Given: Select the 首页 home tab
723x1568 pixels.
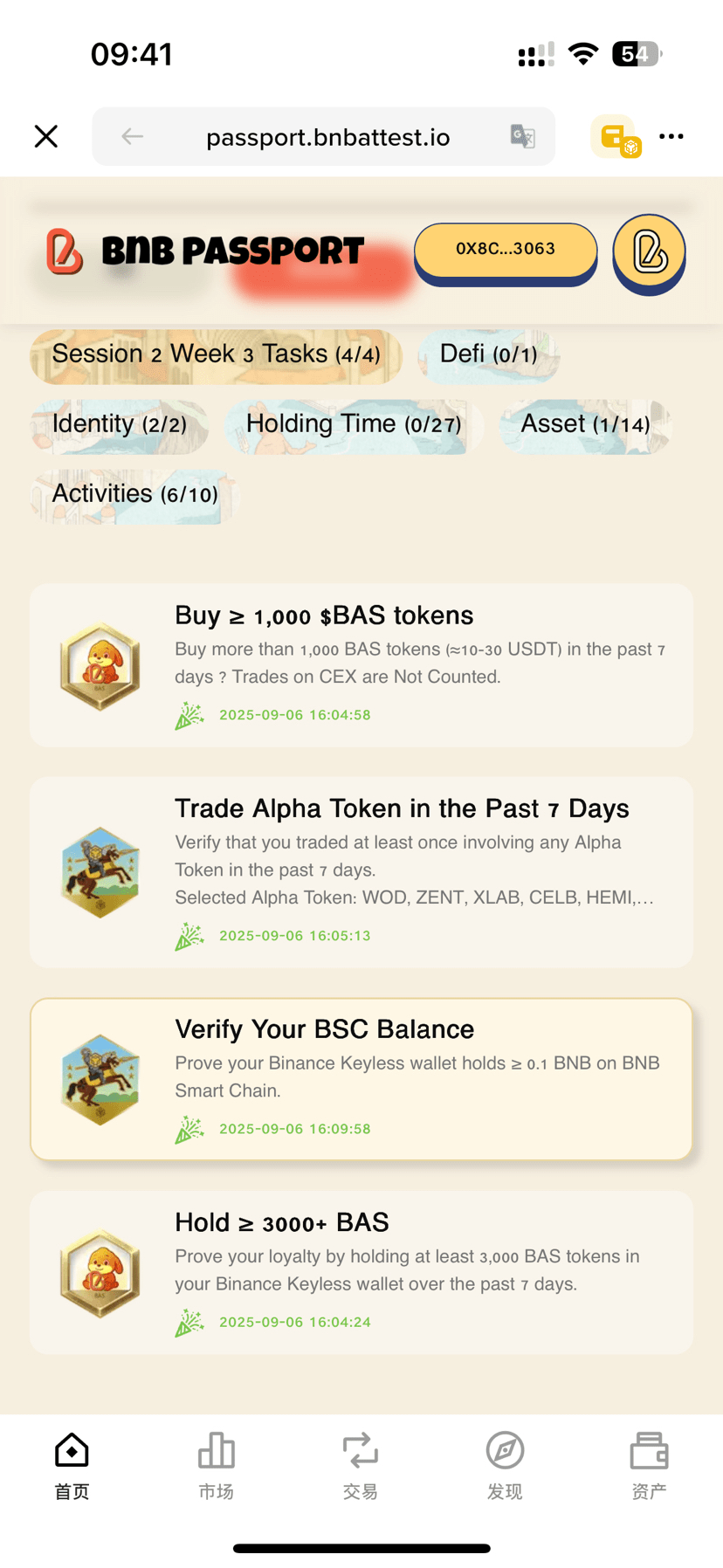Looking at the screenshot, I should [72, 1466].
